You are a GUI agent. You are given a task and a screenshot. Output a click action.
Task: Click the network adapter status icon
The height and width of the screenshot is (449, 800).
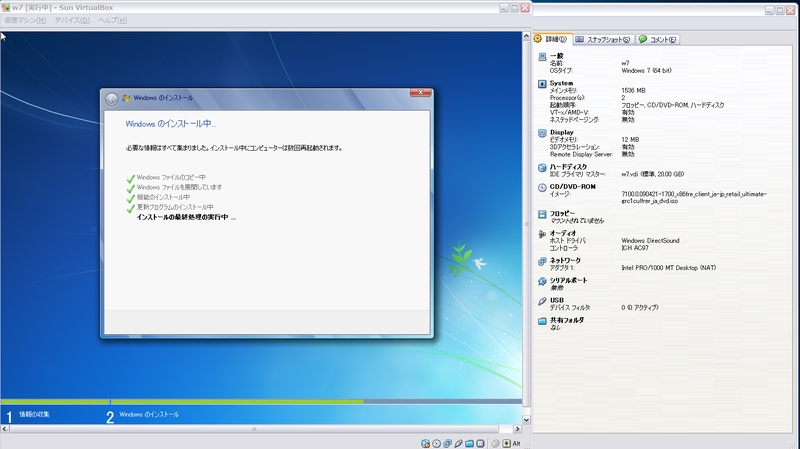[447, 443]
